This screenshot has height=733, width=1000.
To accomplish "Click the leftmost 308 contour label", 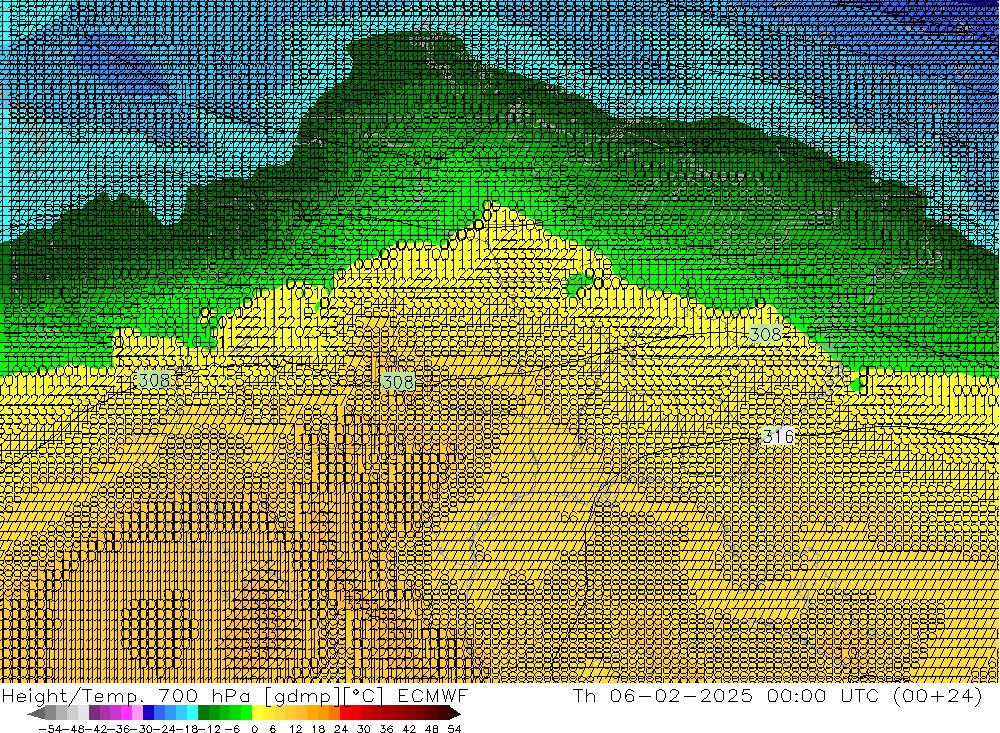I will click(x=154, y=381).
